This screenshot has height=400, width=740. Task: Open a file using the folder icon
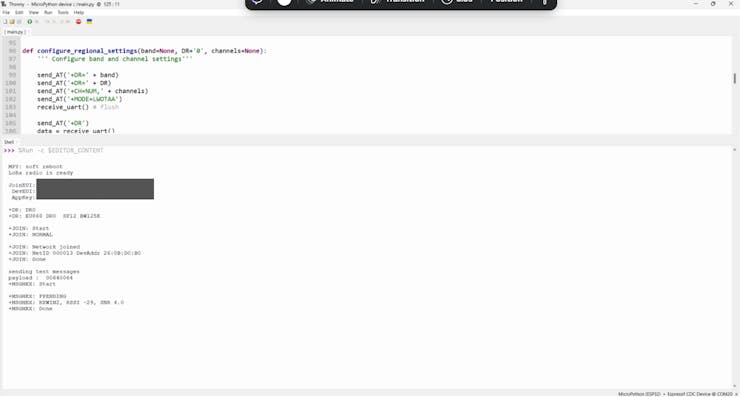tap(12, 22)
